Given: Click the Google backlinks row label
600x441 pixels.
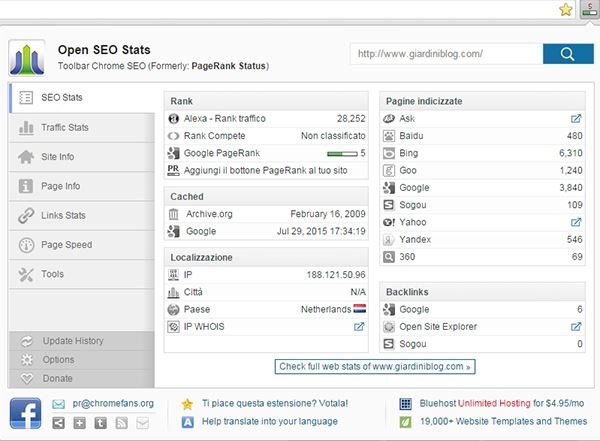Looking at the screenshot, I should pos(414,309).
